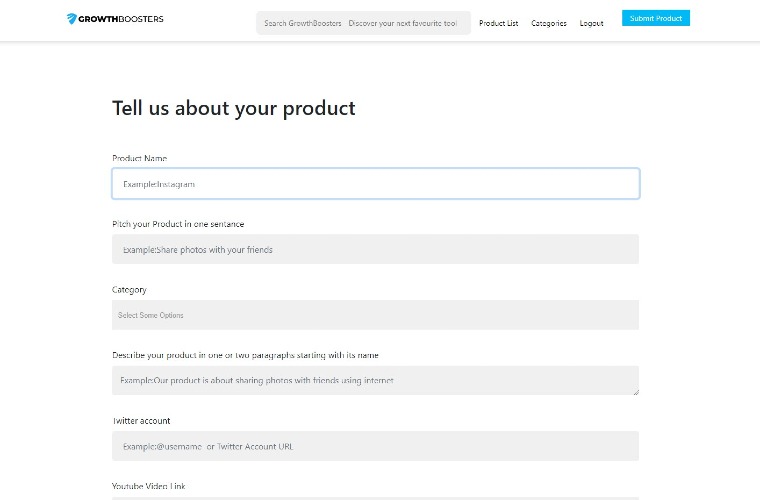Click the 'Pitch your Product in one sentence' label
The image size is (760, 500).
178,224
